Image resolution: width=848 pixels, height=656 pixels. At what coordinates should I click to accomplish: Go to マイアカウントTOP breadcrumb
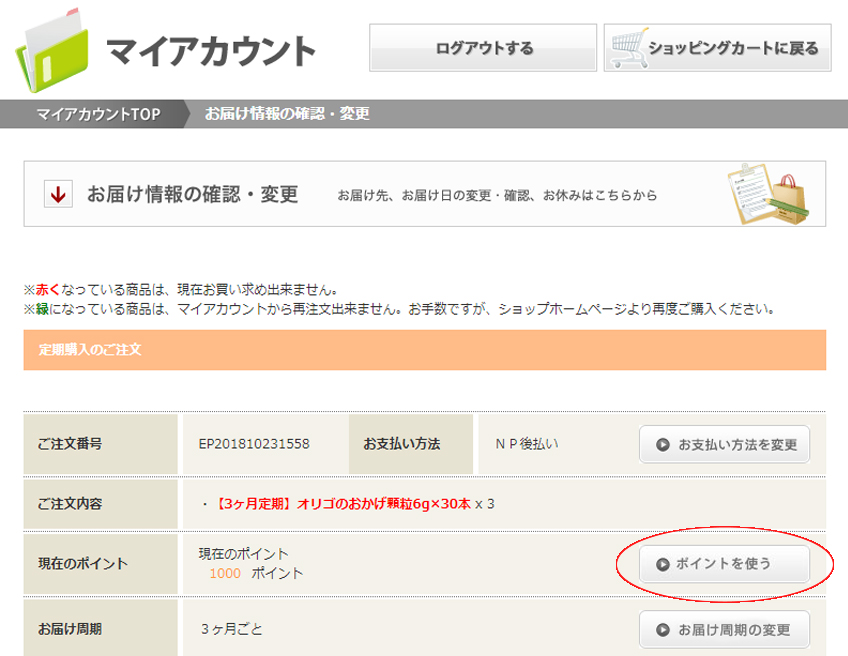coord(98,114)
